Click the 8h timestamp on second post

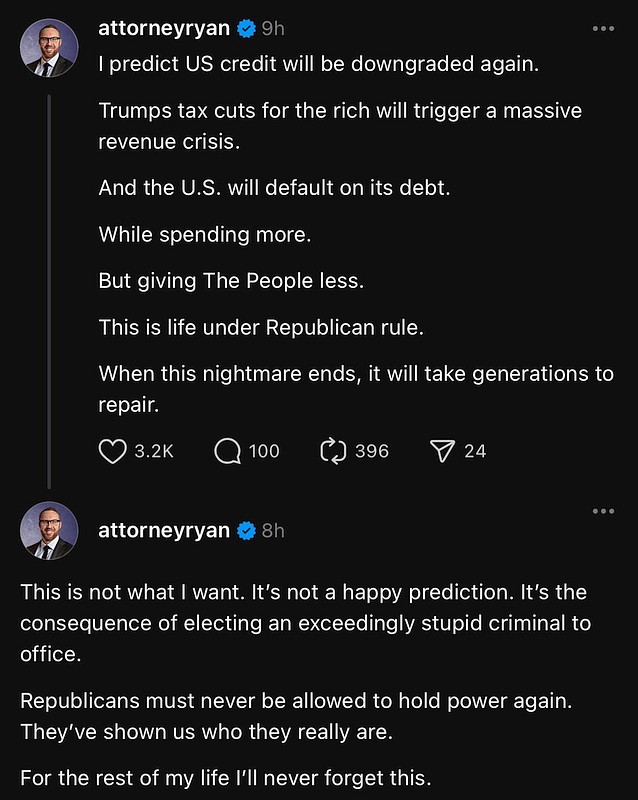coord(273,530)
